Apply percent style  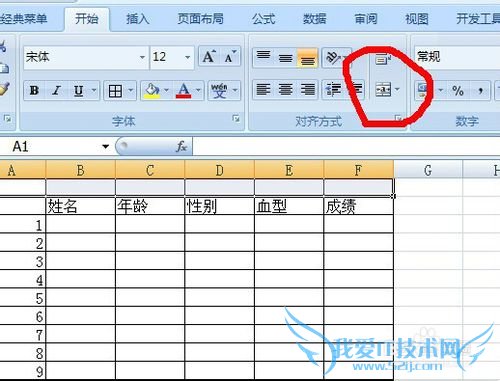tap(458, 90)
